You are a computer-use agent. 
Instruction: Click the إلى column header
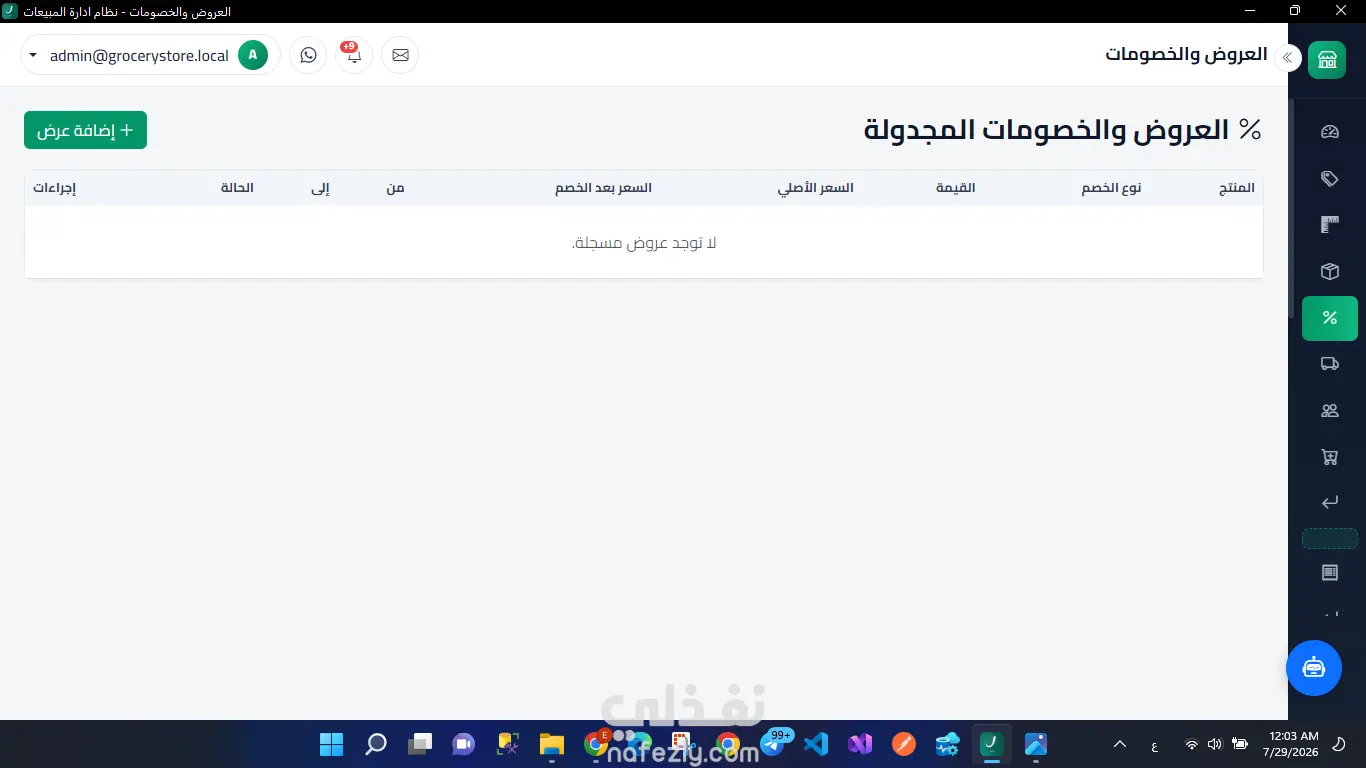321,188
